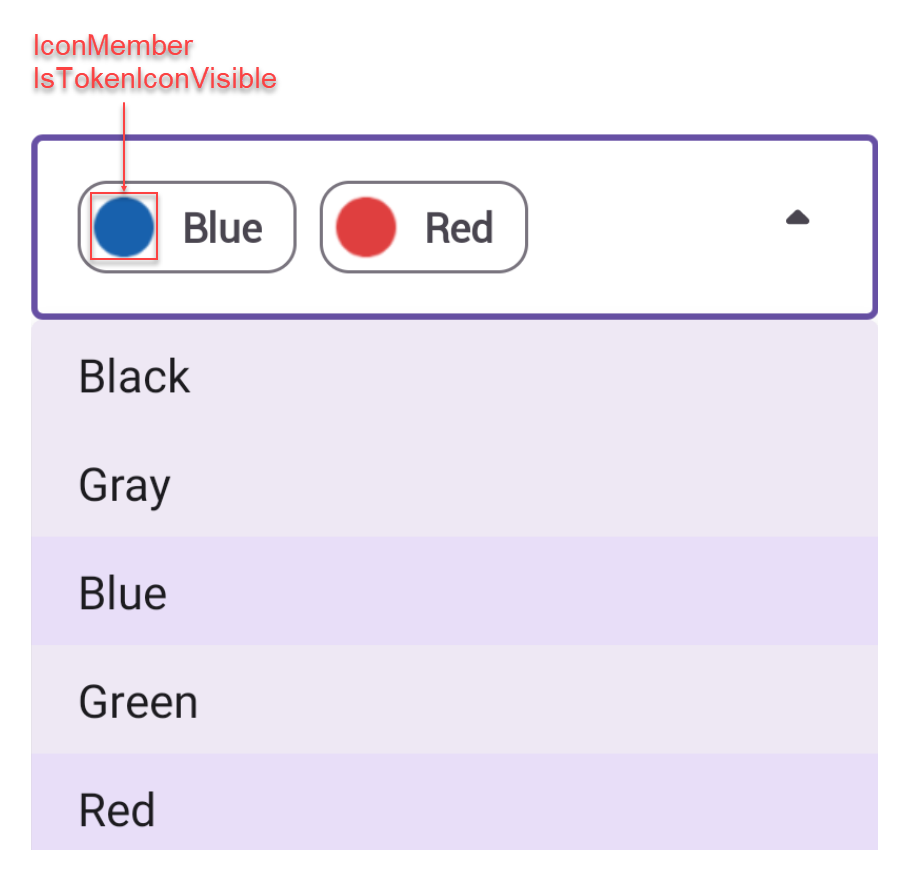Choose the Gray option in the list
This screenshot has width=900, height=870.
124,486
